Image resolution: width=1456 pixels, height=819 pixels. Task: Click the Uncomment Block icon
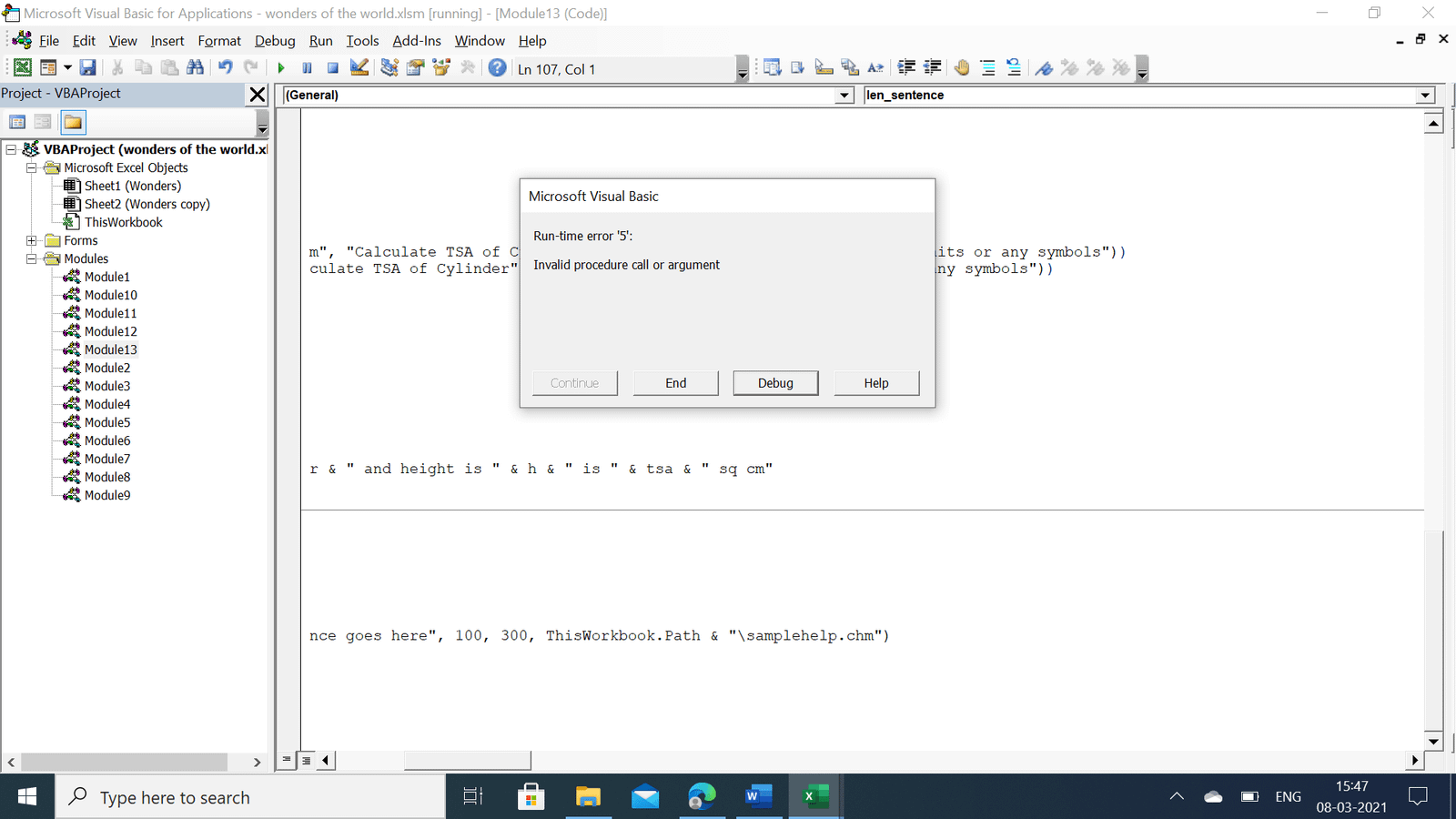click(x=1014, y=68)
